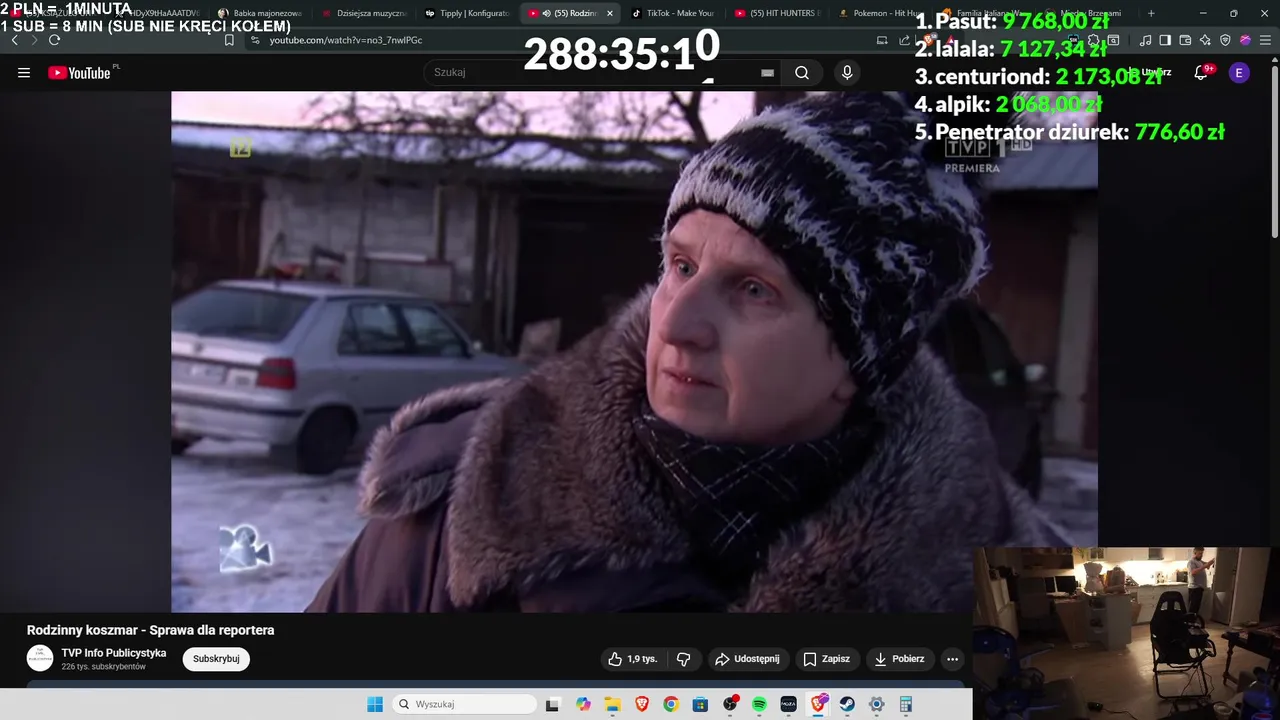1280x720 pixels.
Task: Click the 226 tys. subskrybentów text
Action: 104,667
